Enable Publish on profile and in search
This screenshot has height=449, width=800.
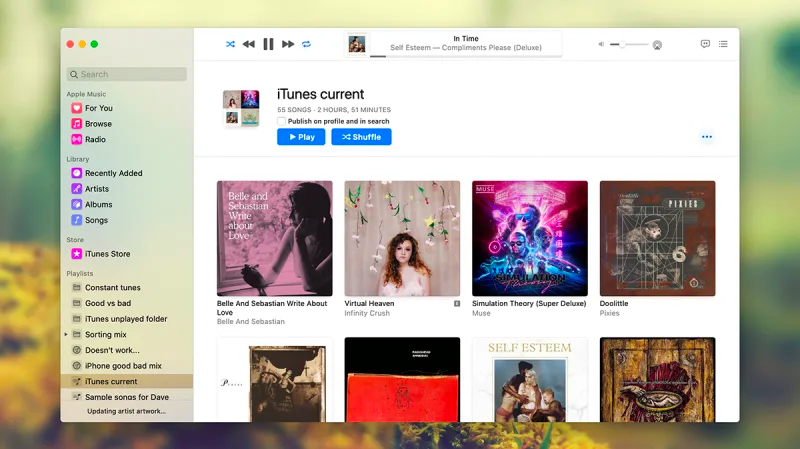[282, 121]
